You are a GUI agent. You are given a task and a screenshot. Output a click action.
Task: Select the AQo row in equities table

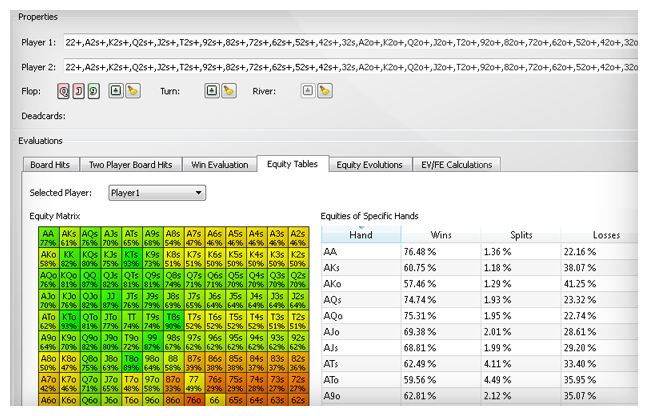479,316
